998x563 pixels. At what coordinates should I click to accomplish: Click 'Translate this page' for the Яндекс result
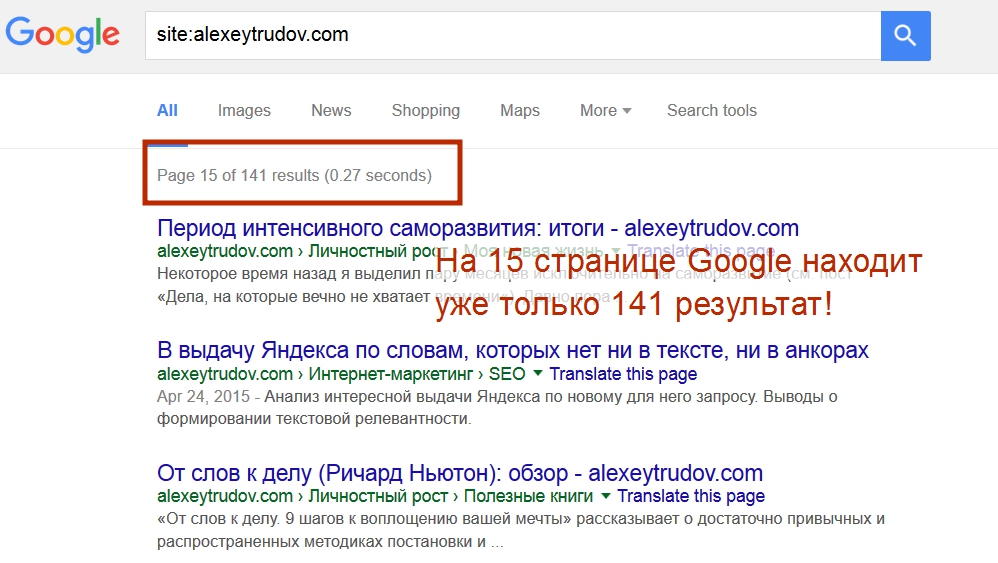tap(623, 374)
